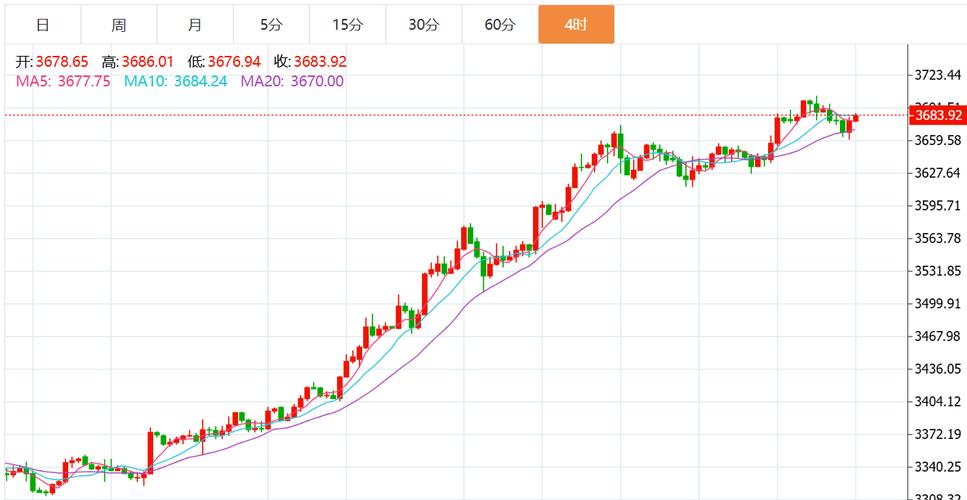Click the 开: 3678.65 open price value
Viewport: 967px width, 500px height.
(52, 62)
